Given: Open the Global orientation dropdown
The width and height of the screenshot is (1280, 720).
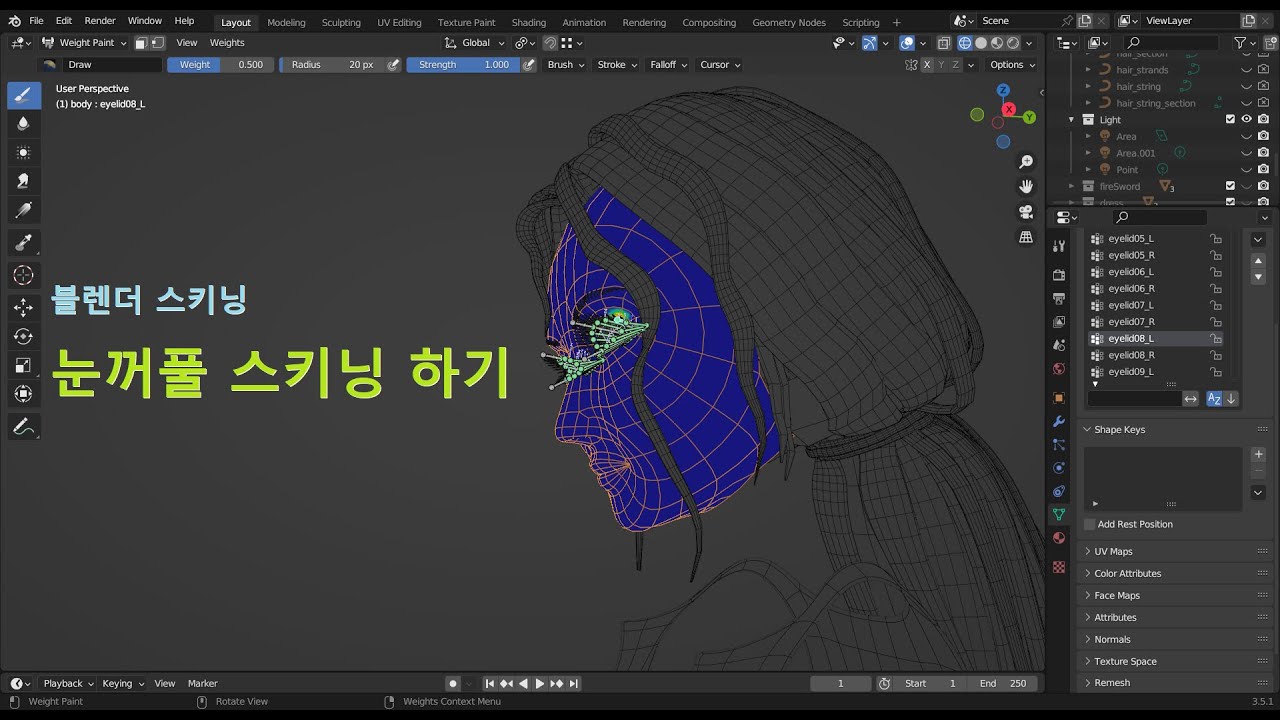Looking at the screenshot, I should [475, 43].
